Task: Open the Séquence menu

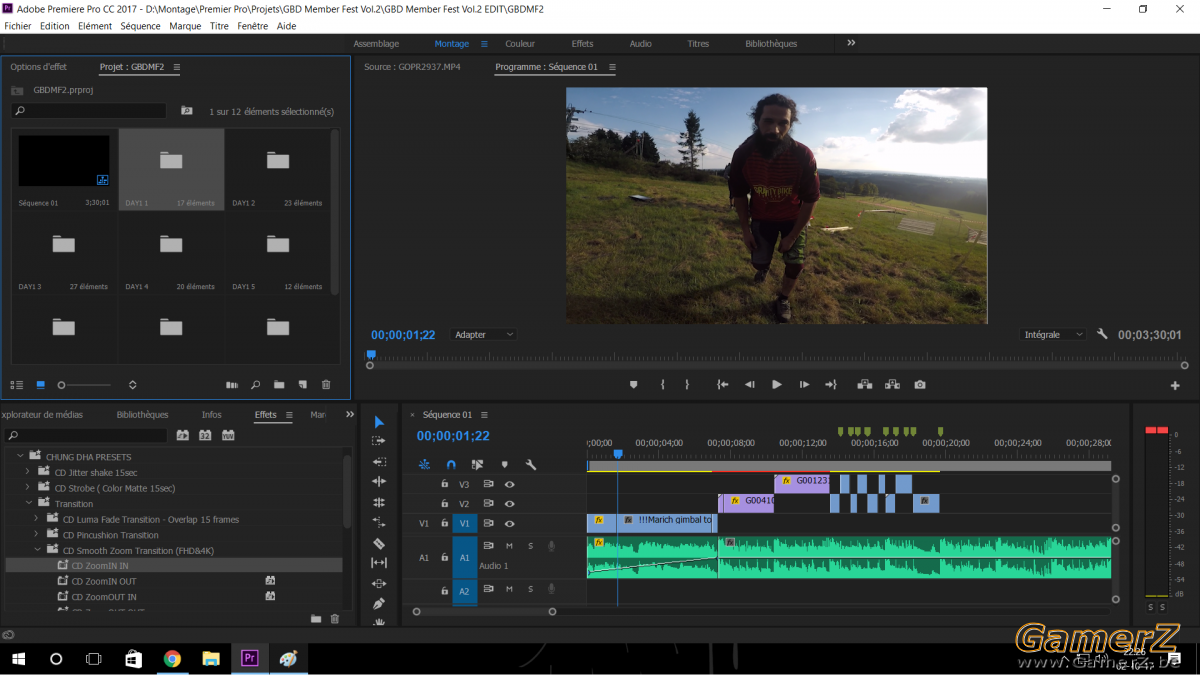Action: pos(140,26)
